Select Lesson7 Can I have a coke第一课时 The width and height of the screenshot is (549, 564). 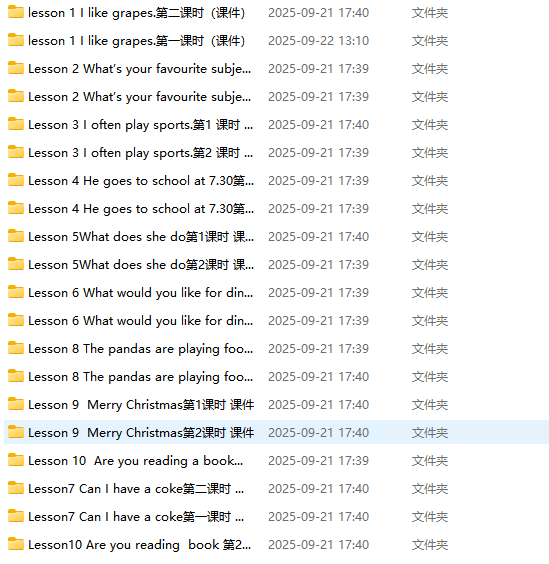point(136,517)
